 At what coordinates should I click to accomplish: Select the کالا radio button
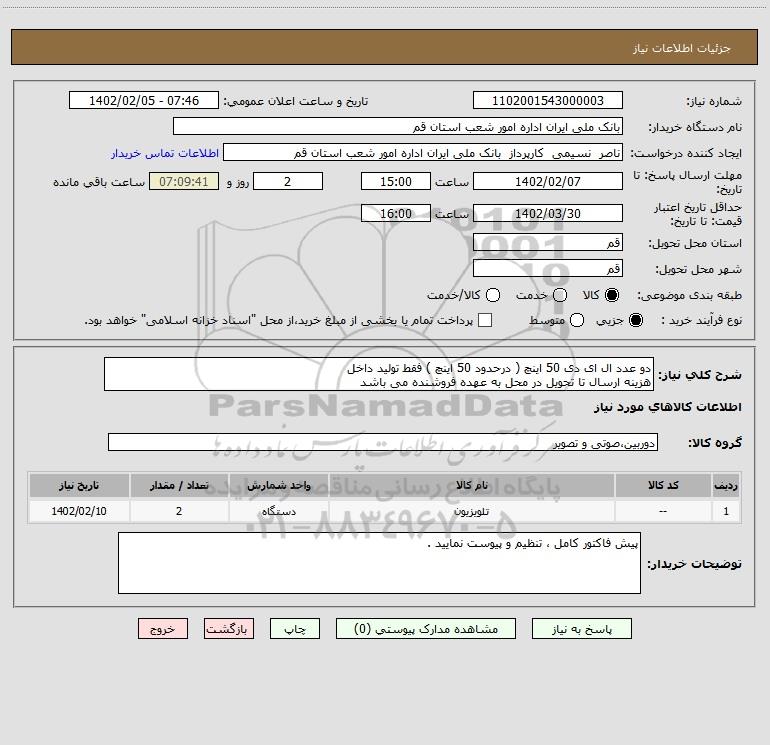point(612,295)
